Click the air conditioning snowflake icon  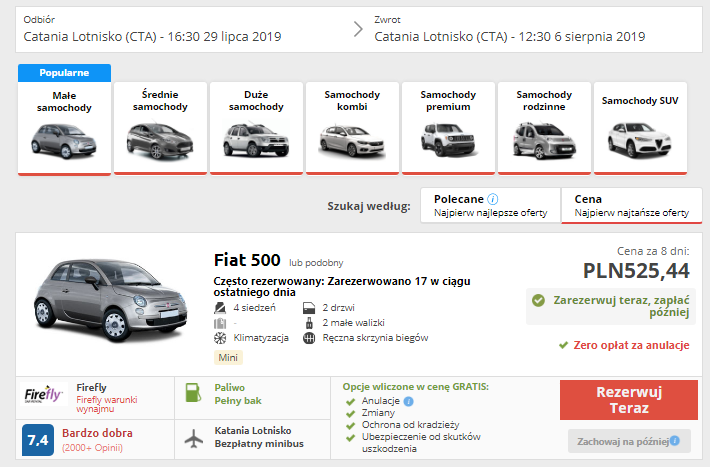[220, 338]
